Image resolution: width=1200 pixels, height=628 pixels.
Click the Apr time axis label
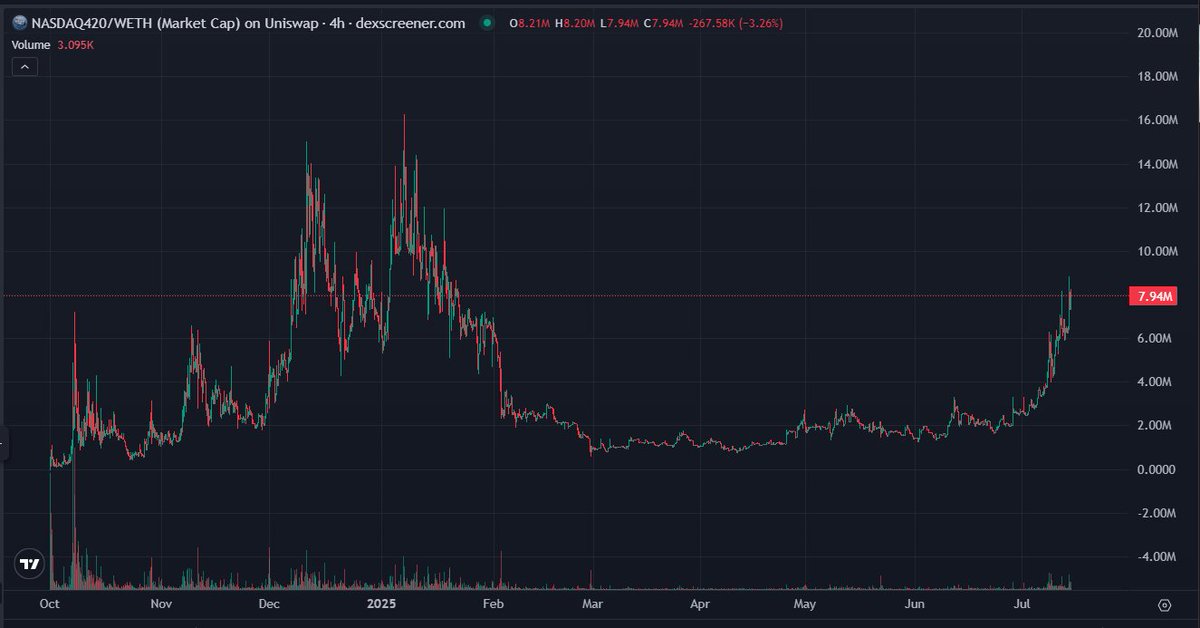[699, 605]
